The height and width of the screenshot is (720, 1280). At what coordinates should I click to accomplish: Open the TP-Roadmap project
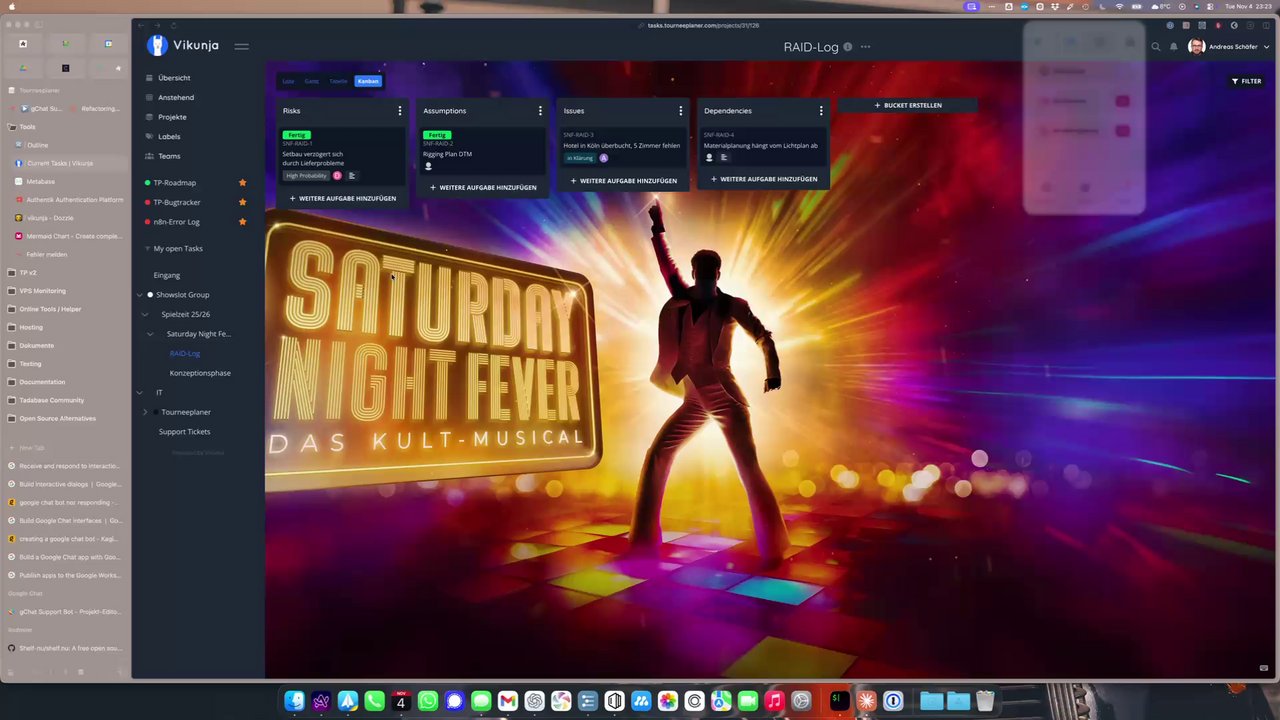coord(174,183)
